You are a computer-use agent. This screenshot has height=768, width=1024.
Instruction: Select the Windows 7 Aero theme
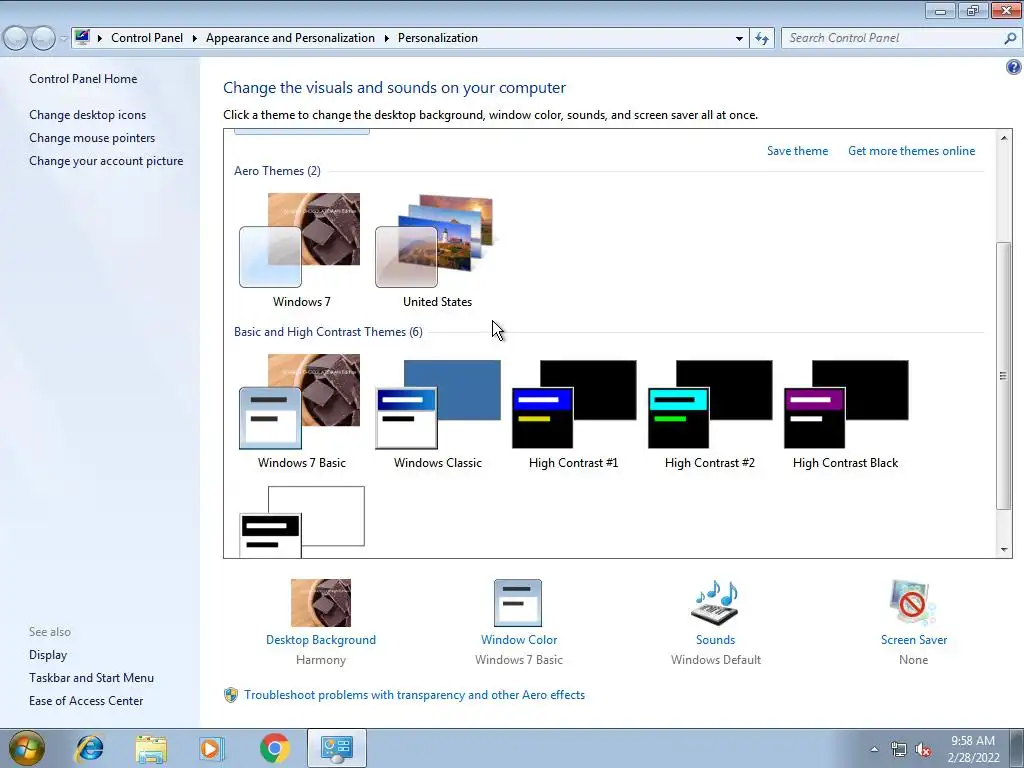[301, 251]
